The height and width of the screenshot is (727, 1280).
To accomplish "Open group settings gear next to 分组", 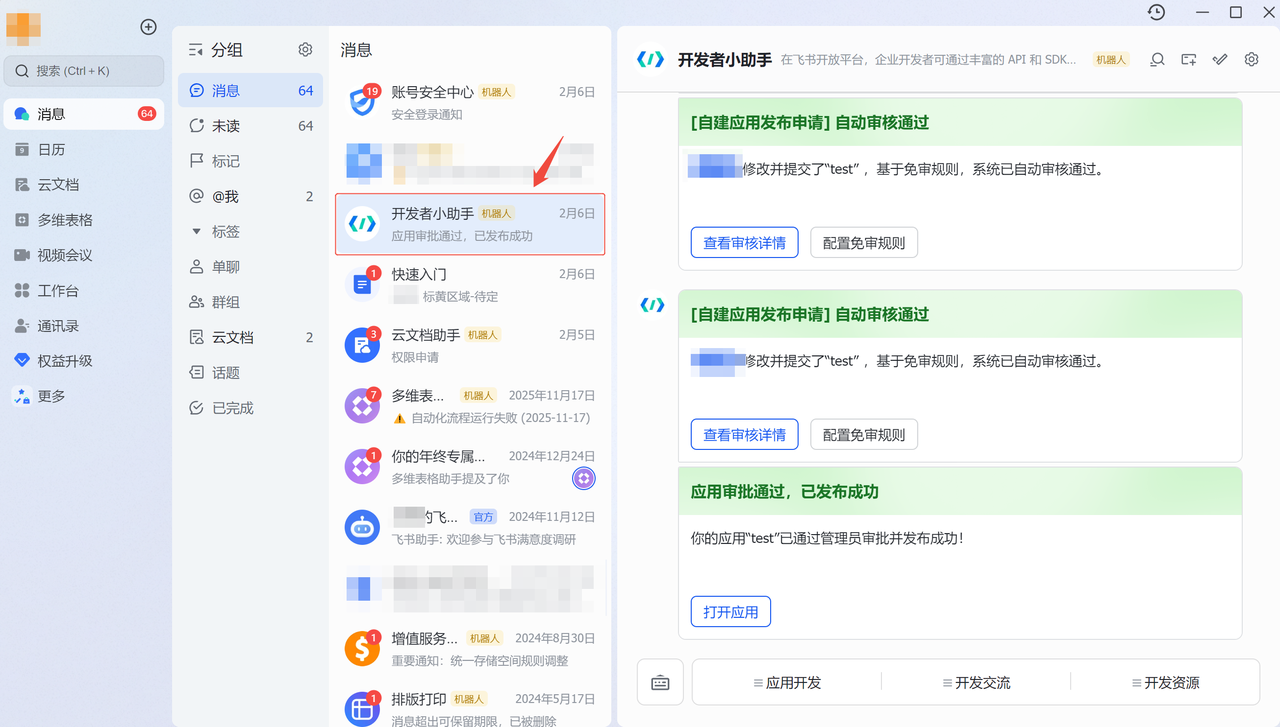I will (x=305, y=50).
